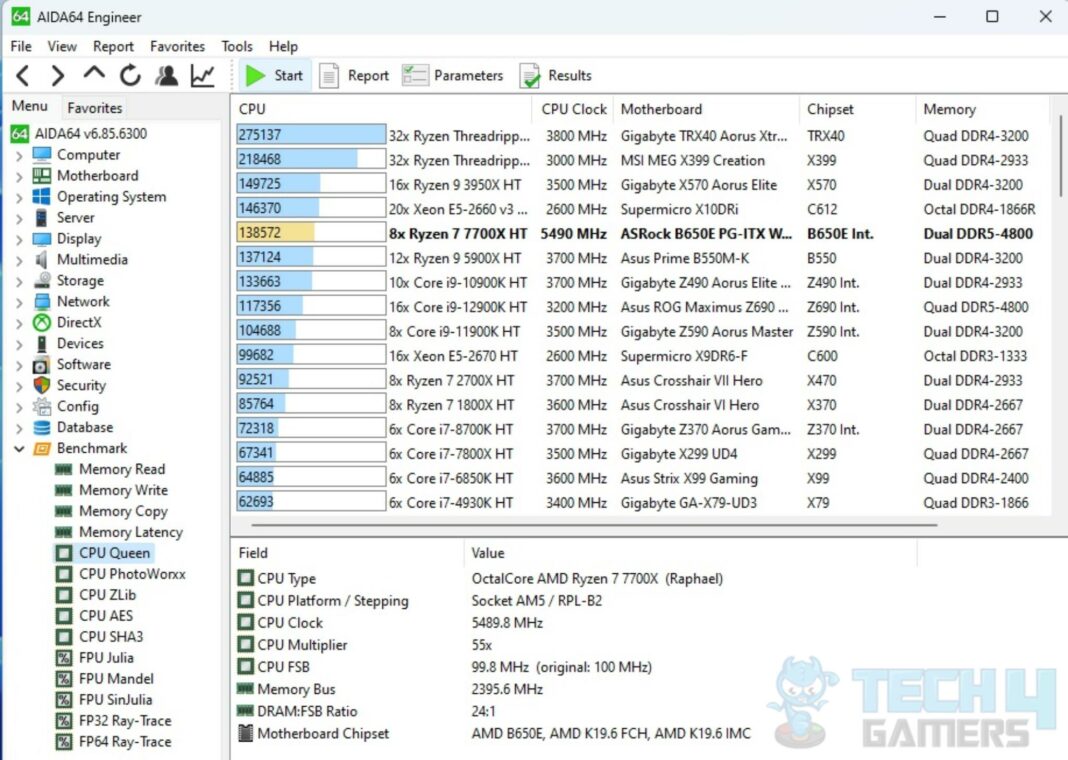Click the Refresh toolbar icon

[130, 76]
